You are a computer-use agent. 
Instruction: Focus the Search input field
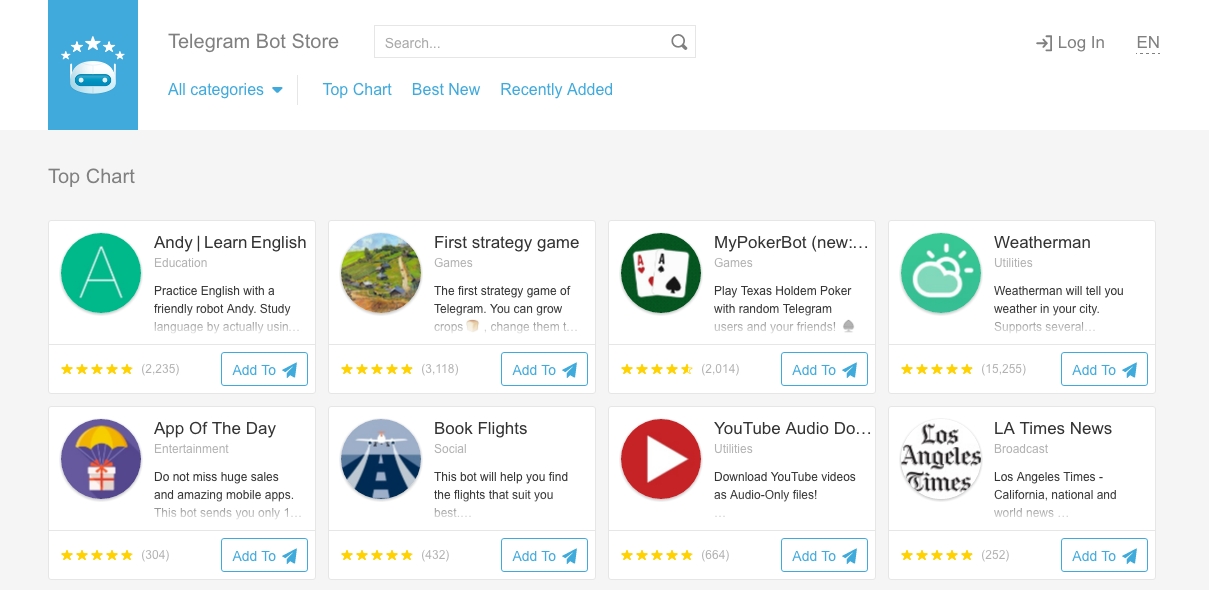tap(522, 43)
